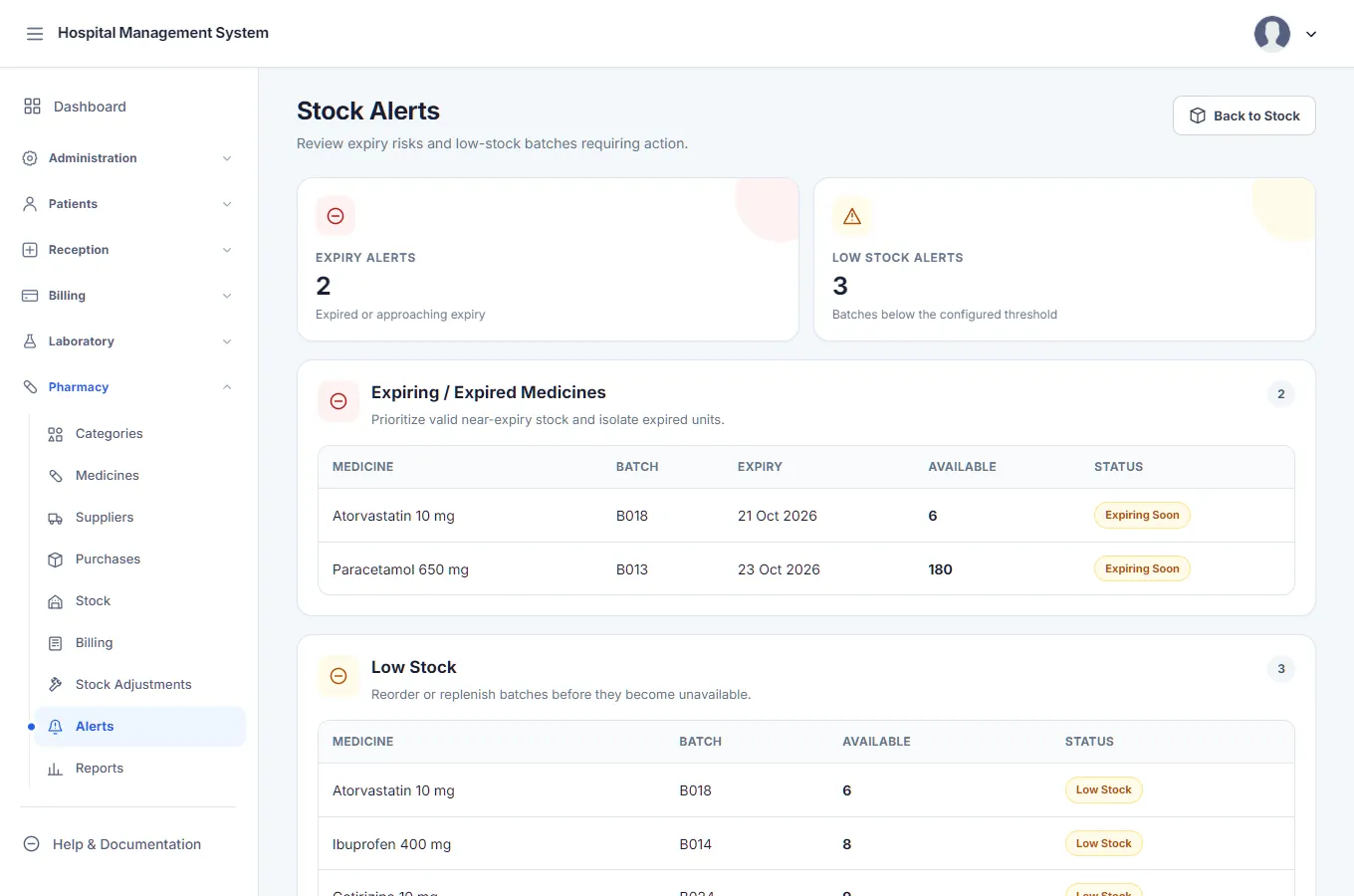Click the EXPIRY column header
The width and height of the screenshot is (1354, 896).
coord(760,467)
